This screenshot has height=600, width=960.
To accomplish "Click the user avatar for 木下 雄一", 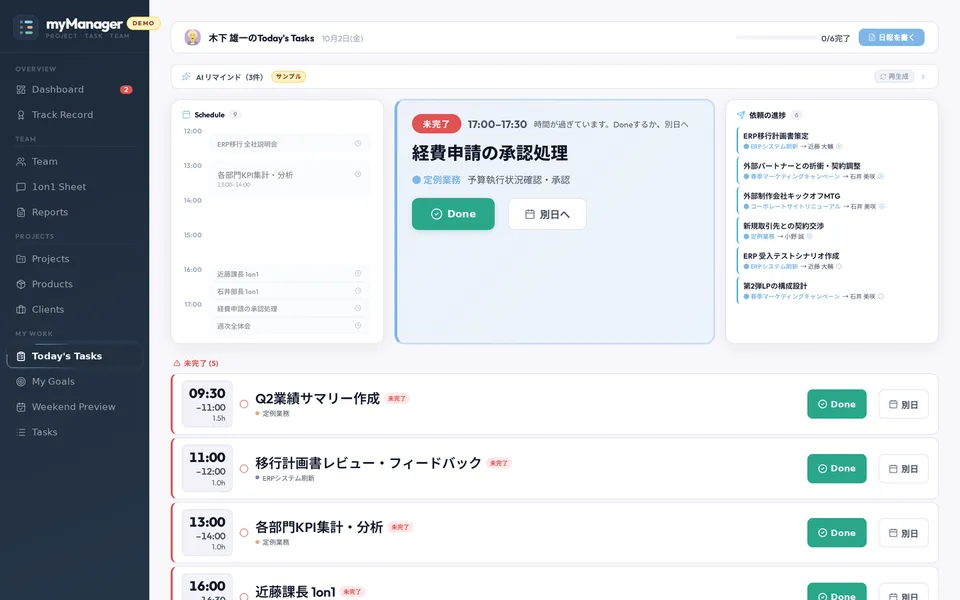I will tap(193, 37).
